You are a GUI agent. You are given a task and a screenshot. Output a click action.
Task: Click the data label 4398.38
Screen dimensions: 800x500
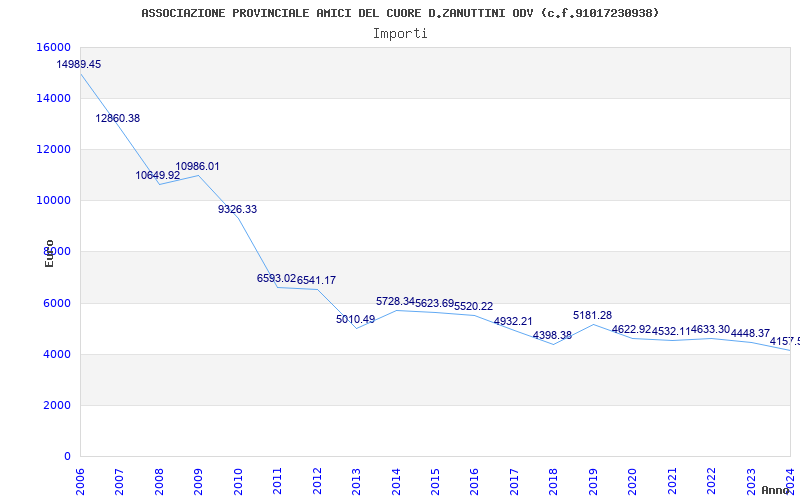(553, 335)
